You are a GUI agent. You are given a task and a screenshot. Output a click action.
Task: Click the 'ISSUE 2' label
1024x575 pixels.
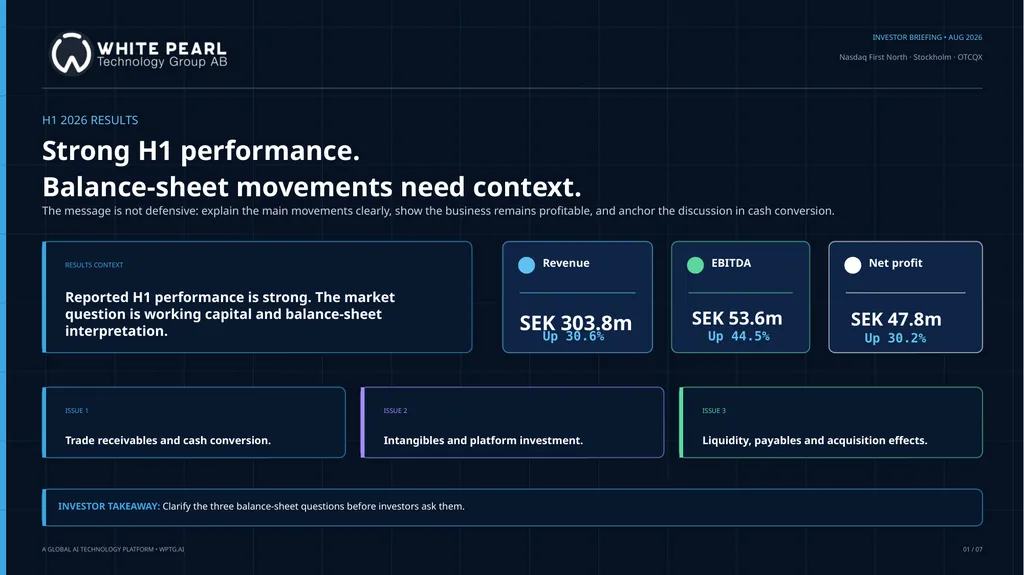(x=395, y=410)
